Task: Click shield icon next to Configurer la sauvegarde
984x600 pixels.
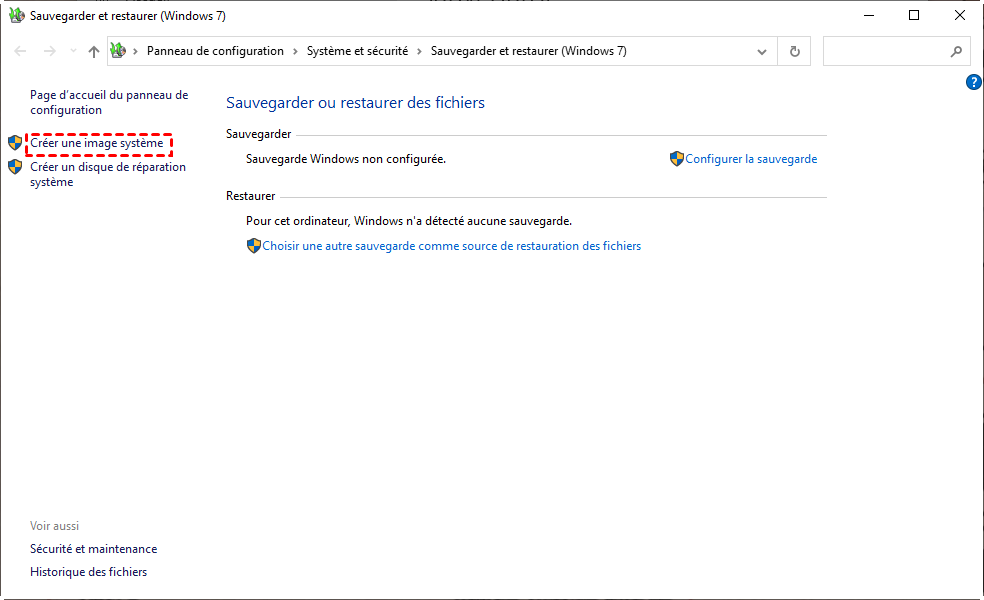Action: (676, 159)
